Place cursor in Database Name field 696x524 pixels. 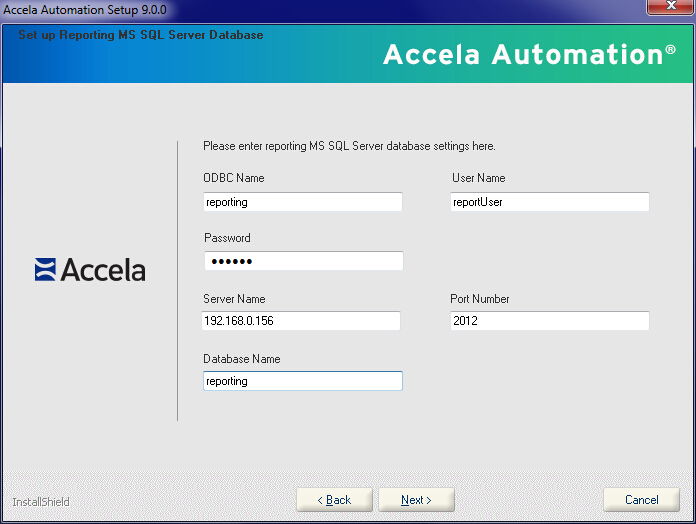(x=302, y=381)
